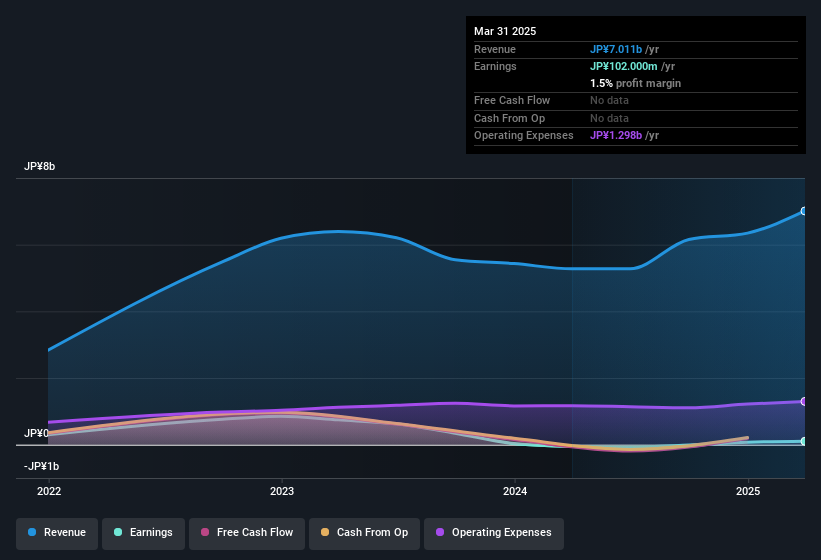Click the 1.5% profit margin text

(635, 83)
